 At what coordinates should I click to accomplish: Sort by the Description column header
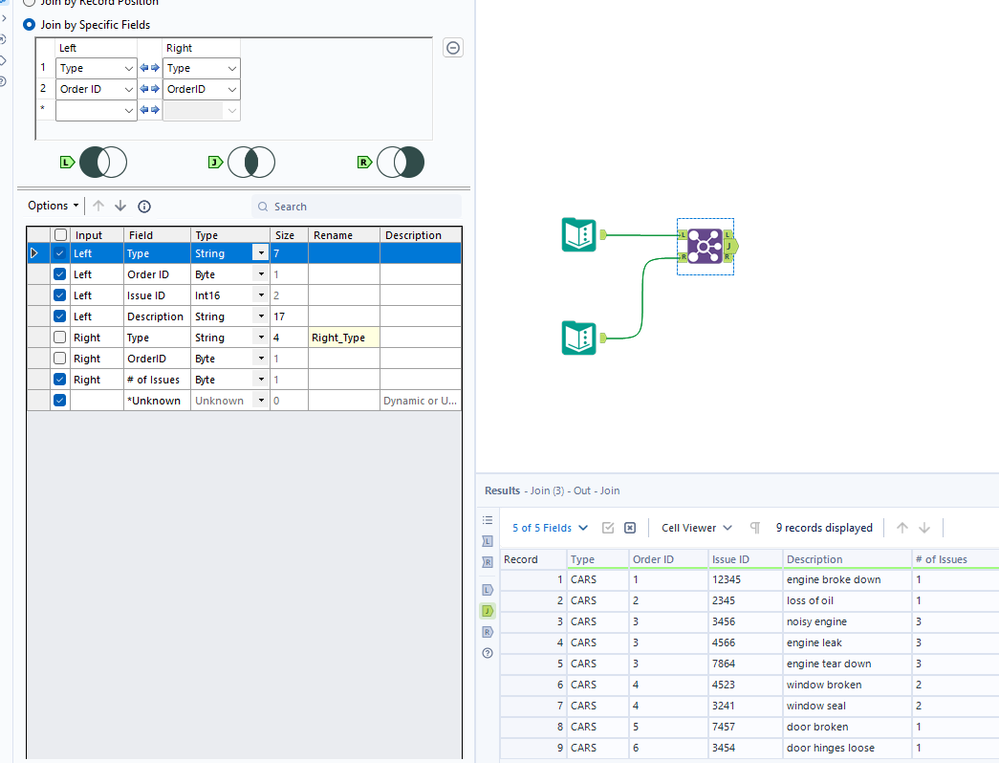(847, 559)
